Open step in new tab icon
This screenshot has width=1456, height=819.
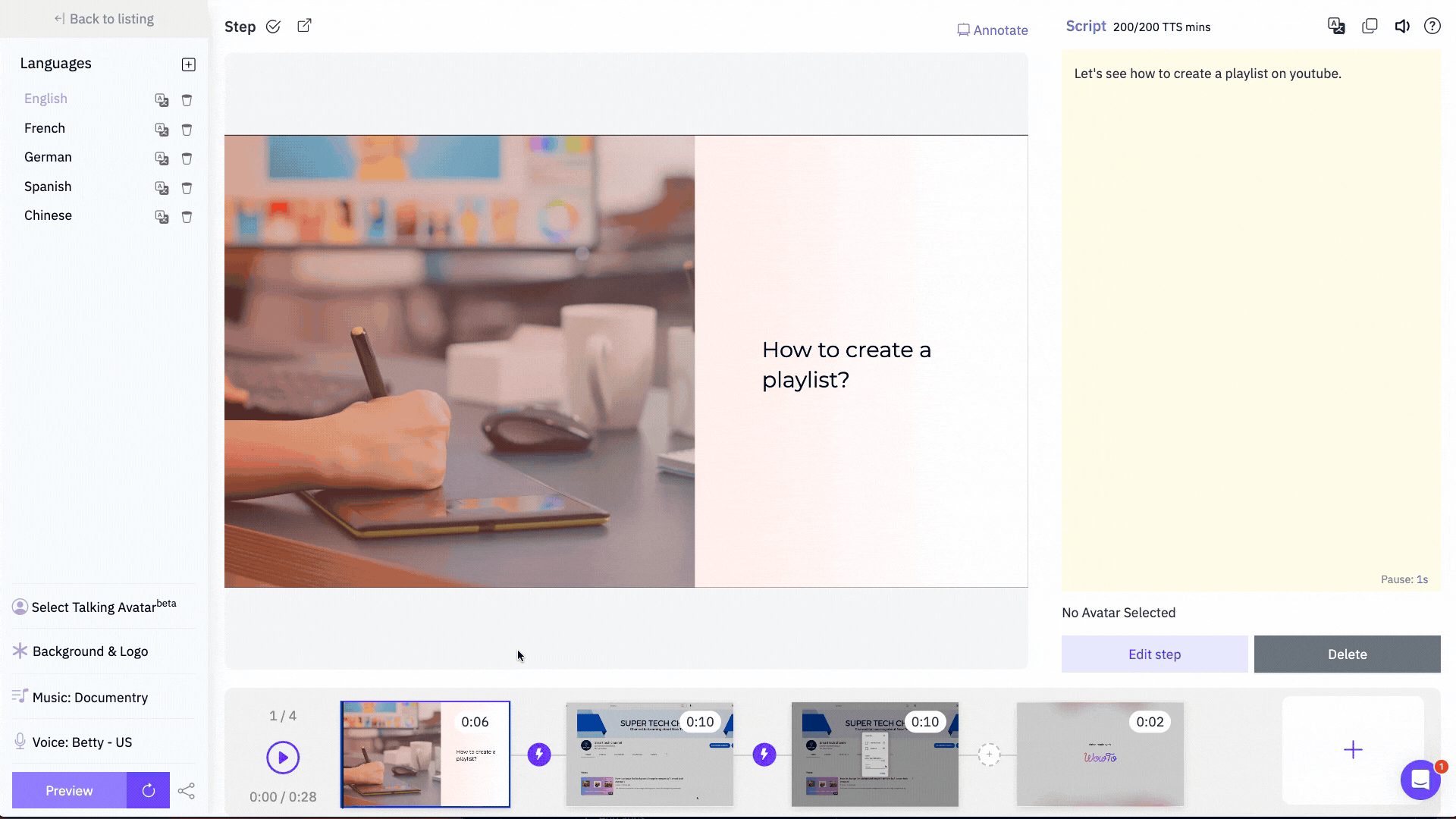click(x=303, y=25)
